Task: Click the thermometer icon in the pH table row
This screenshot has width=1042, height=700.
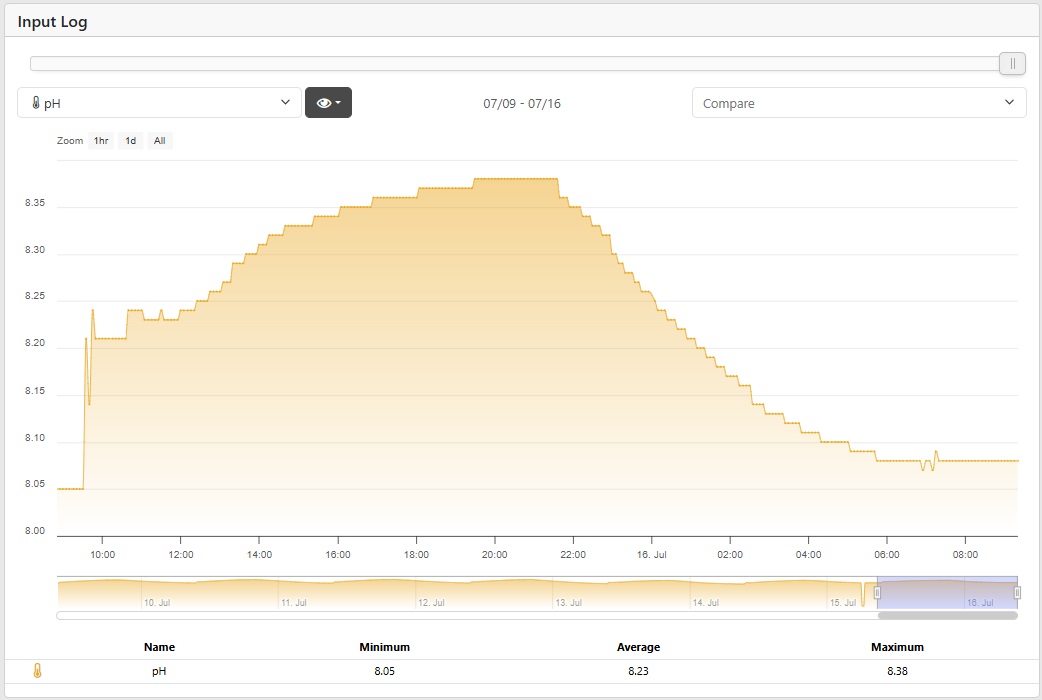Action: (x=38, y=672)
